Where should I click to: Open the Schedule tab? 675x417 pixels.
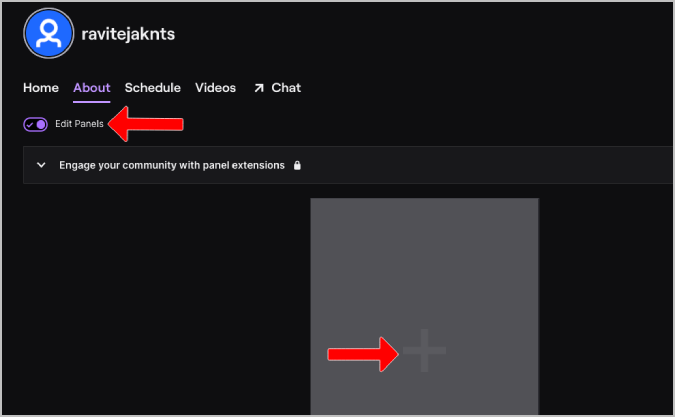[x=153, y=88]
